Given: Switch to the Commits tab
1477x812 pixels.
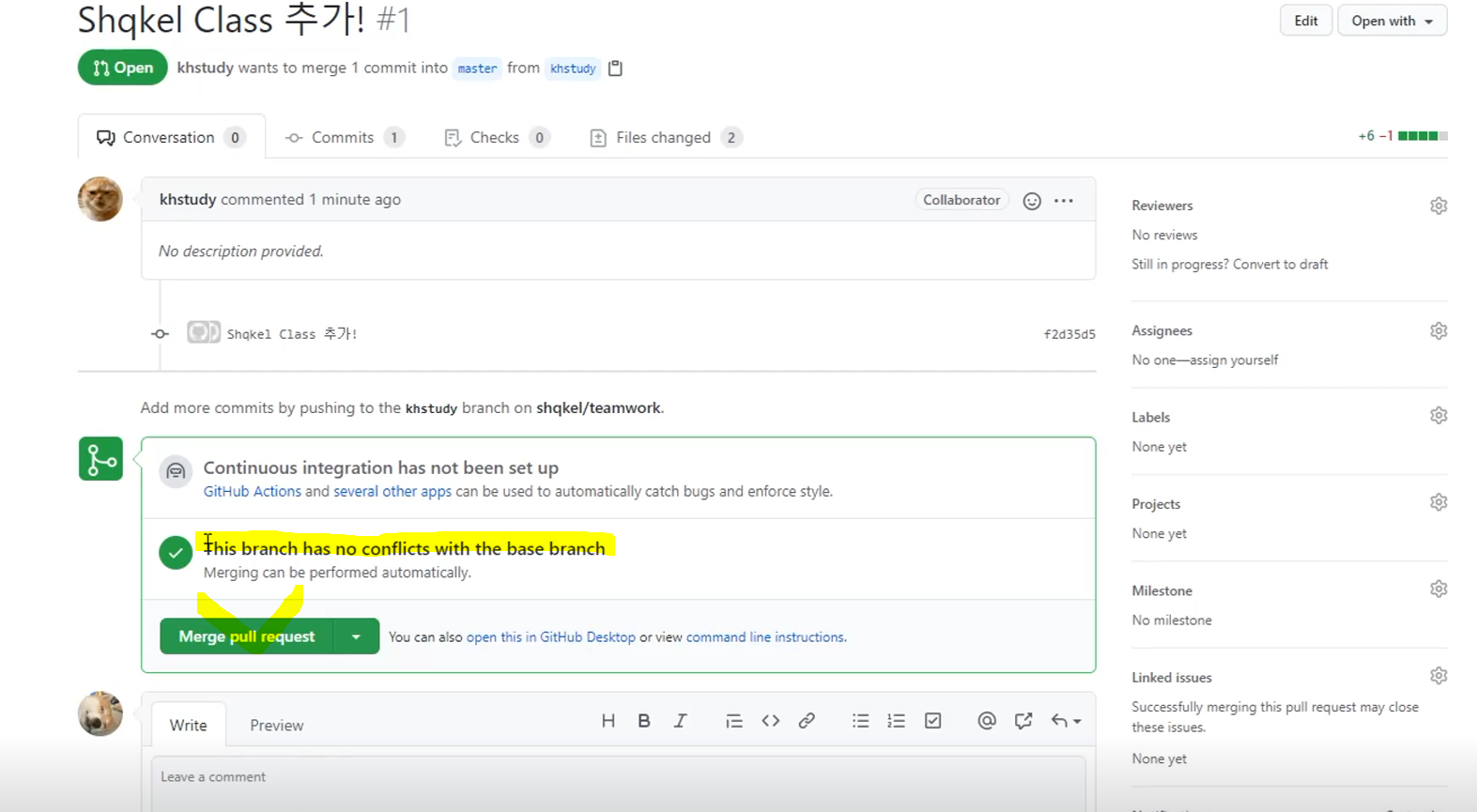Looking at the screenshot, I should pos(345,137).
